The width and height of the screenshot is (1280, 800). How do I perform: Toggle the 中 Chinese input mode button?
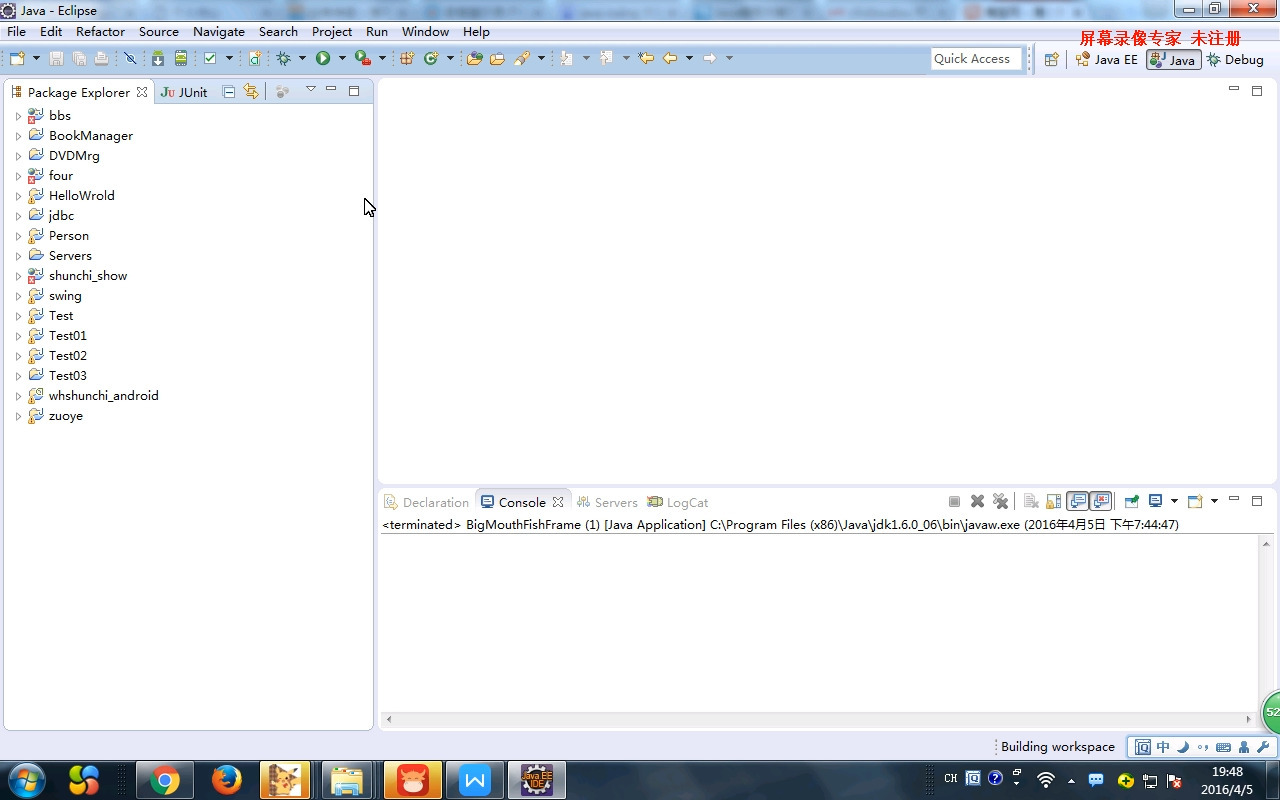tap(1163, 747)
